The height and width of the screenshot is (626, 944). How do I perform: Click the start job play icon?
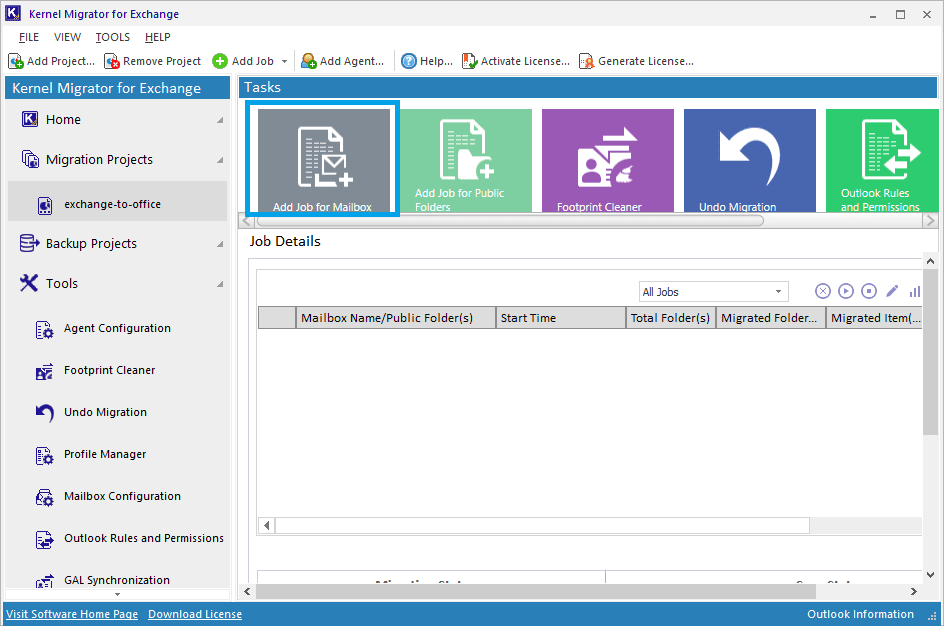pyautogui.click(x=846, y=291)
